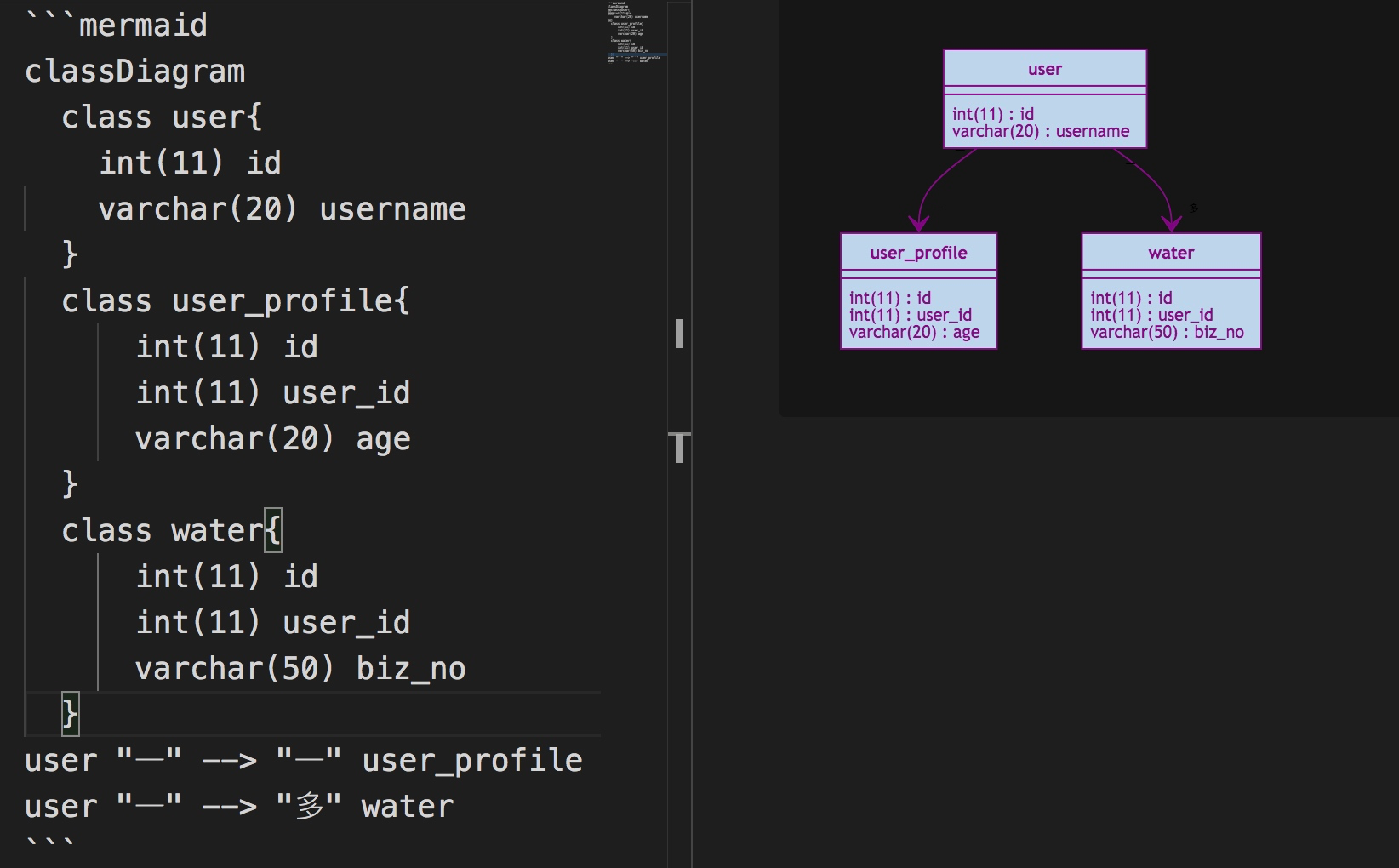Click 'int(11) user_id' inside class water code
The height and width of the screenshot is (868, 1399).
pyautogui.click(x=273, y=622)
